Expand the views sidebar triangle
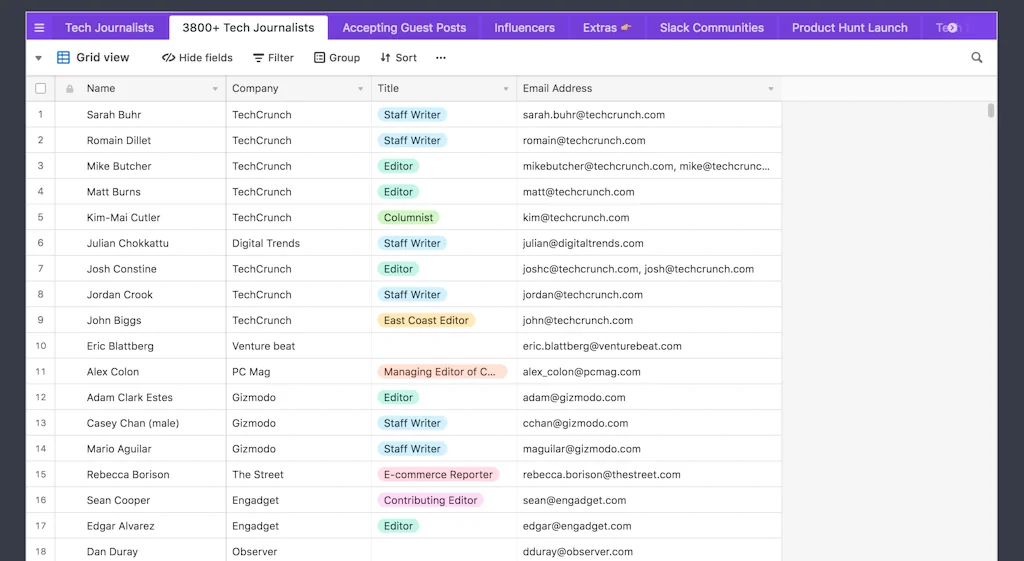Viewport: 1024px width, 561px height. (x=39, y=58)
